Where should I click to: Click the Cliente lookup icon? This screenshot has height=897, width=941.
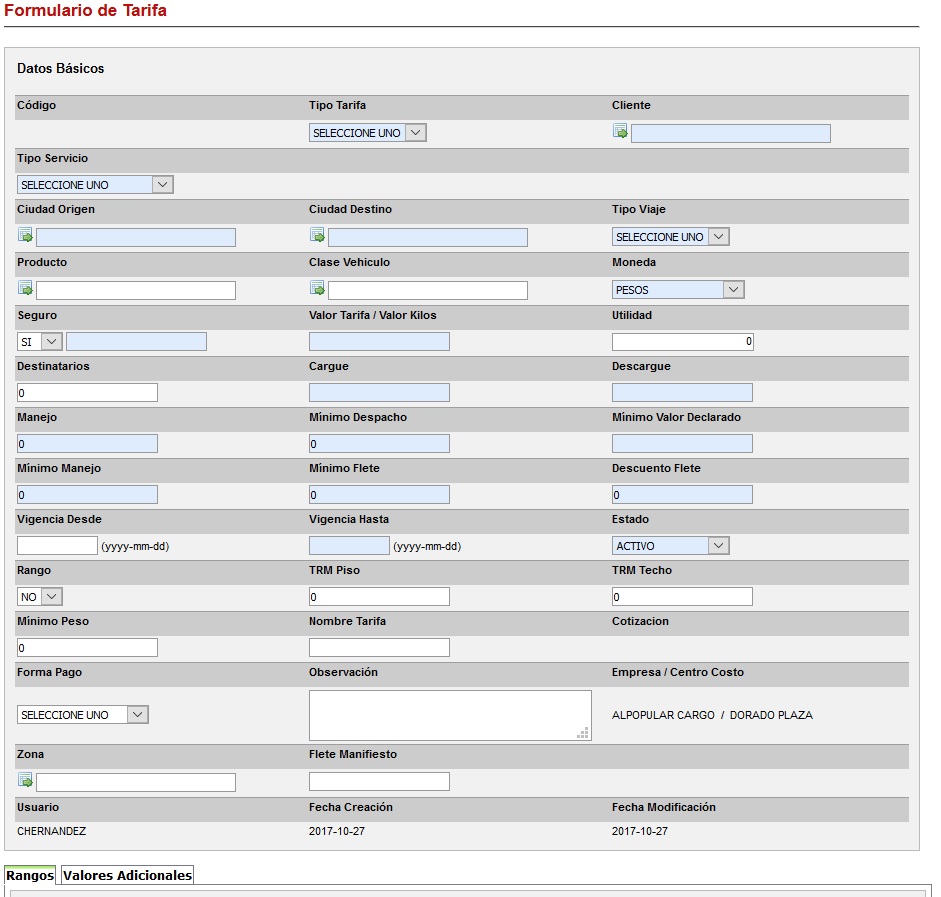coord(620,132)
